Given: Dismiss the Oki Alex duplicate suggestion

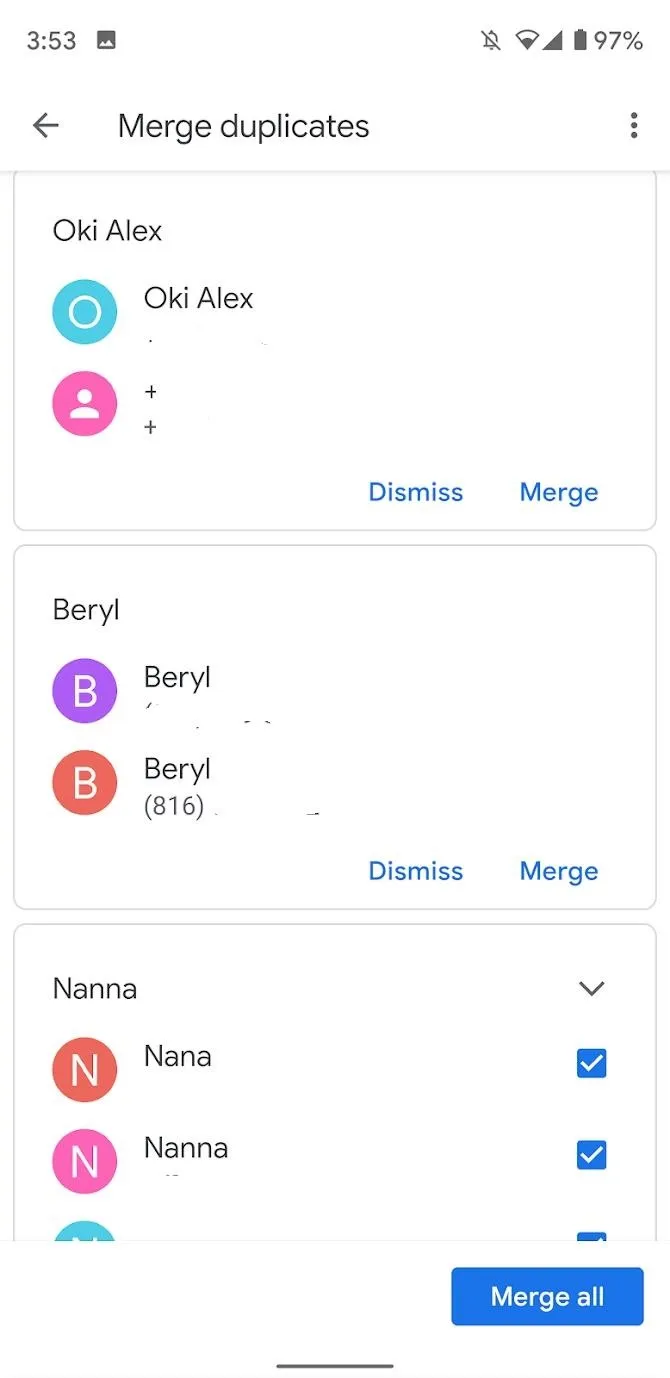Looking at the screenshot, I should pos(416,492).
